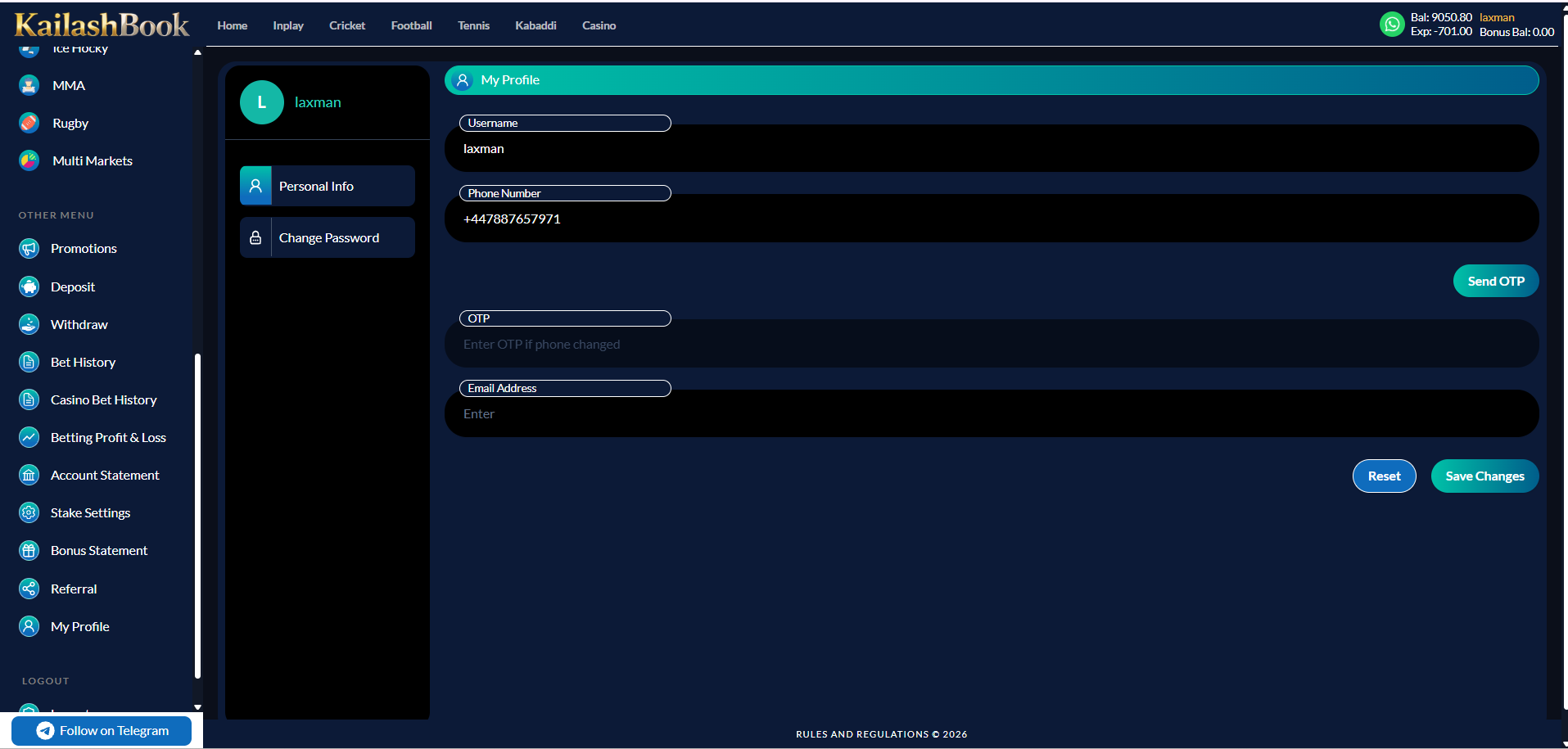Viewport: 1568px width, 749px height.
Task: Go to Tennis section
Action: coord(473,25)
